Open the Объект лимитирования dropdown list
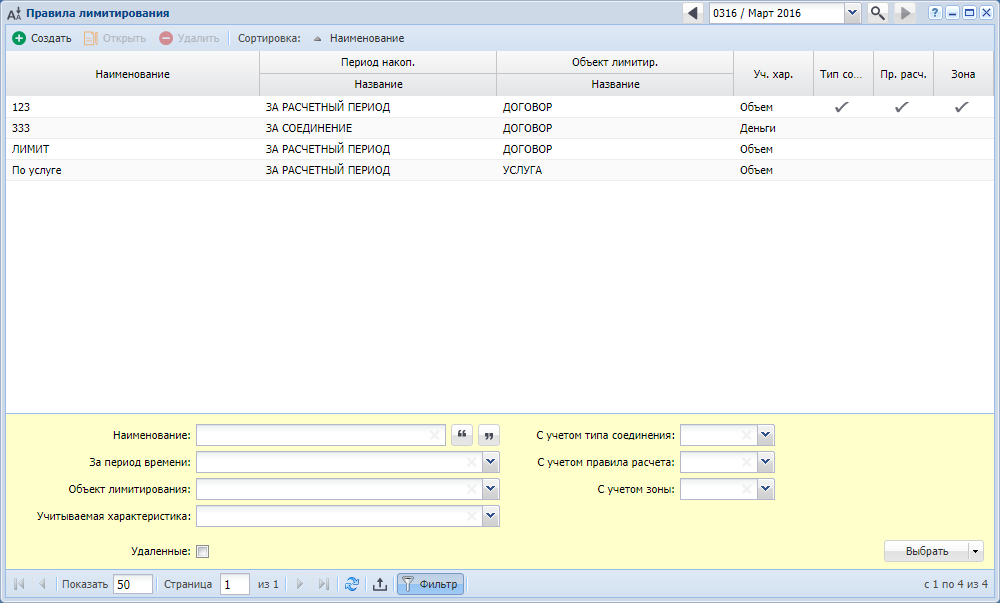1000x603 pixels. [490, 489]
